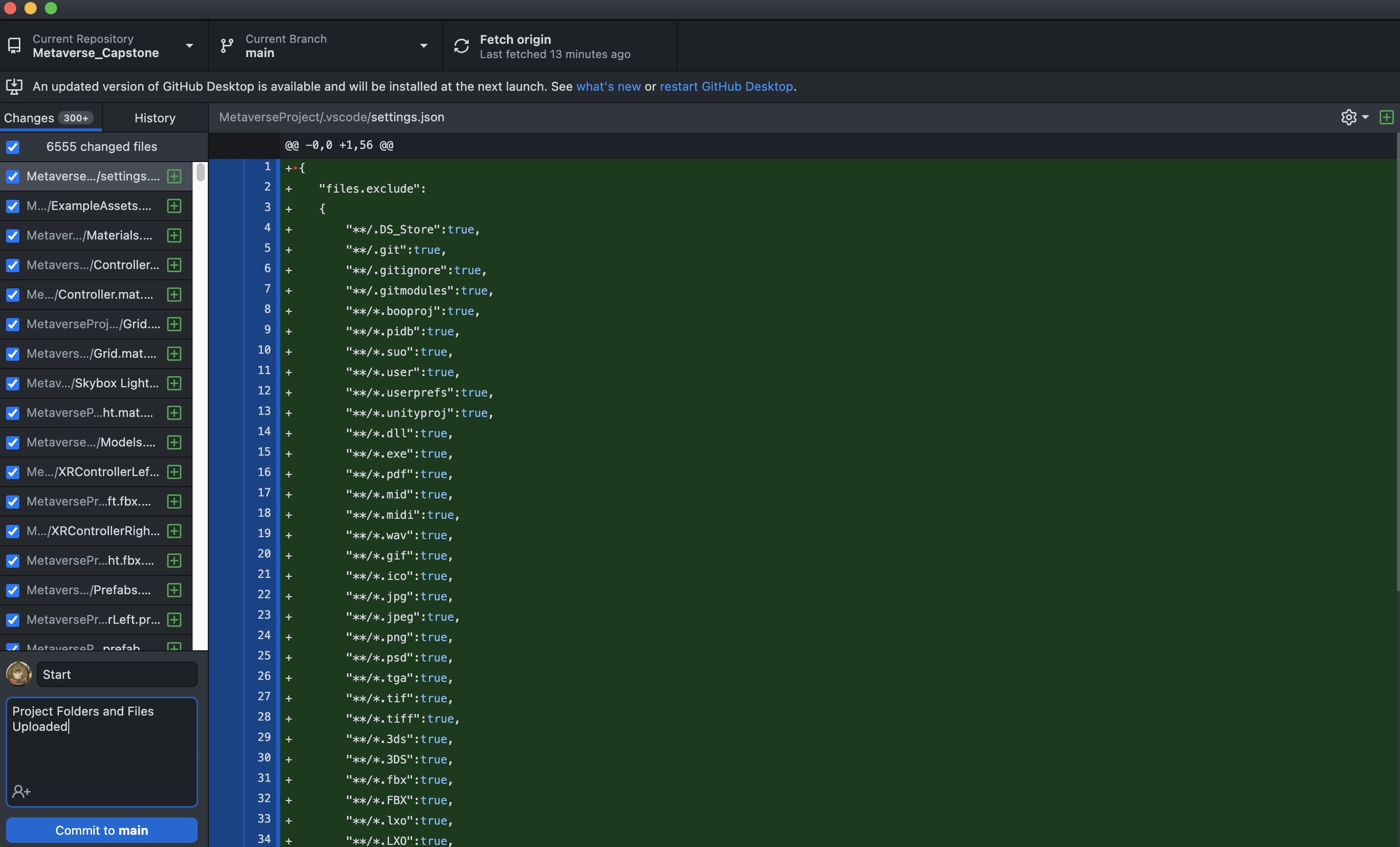Click the update available download icon

coord(14,87)
